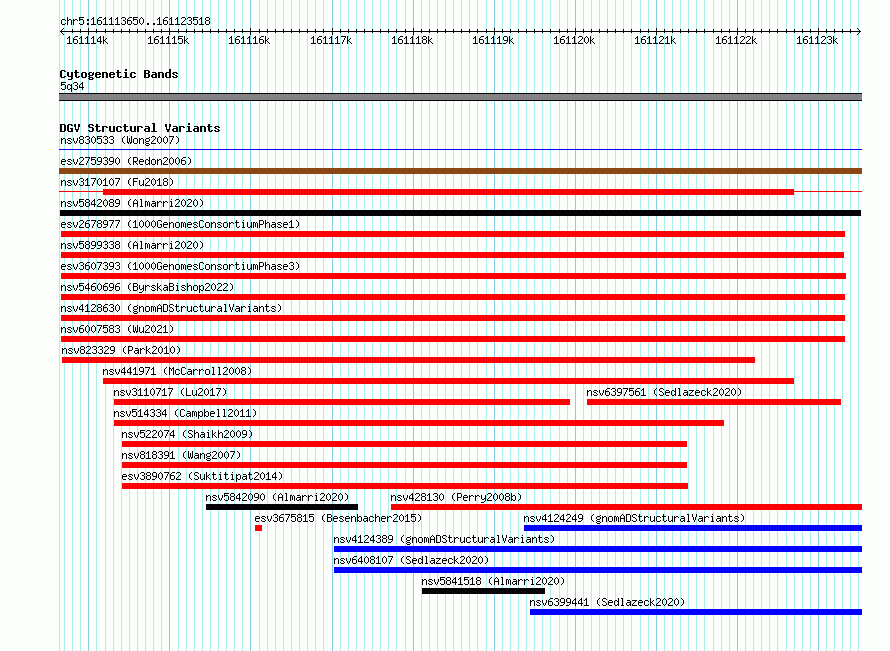The width and height of the screenshot is (890, 651).
Task: Click the chr5:161113650..161123518 coordinates text
Action: coord(135,21)
